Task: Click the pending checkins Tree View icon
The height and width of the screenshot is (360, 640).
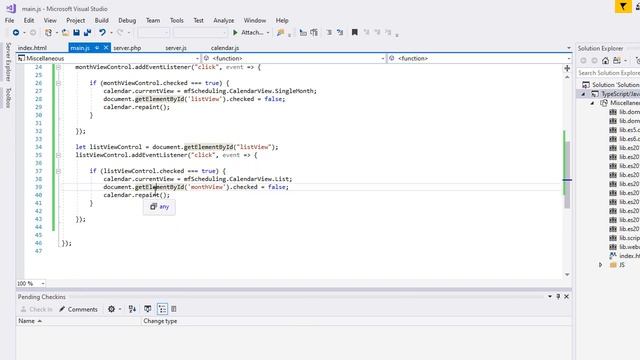Action: coord(162,309)
